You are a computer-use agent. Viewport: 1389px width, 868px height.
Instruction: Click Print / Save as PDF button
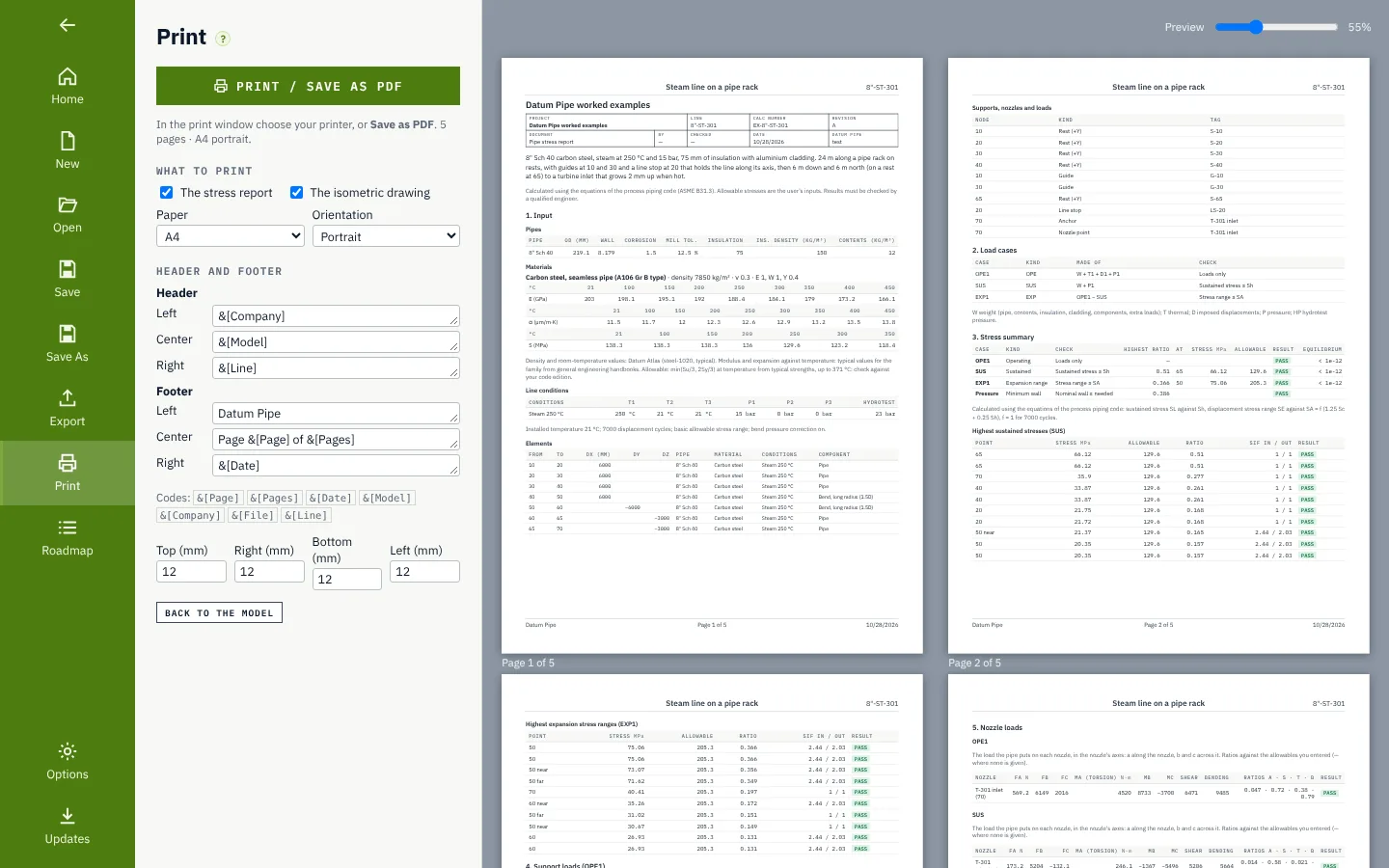(x=308, y=86)
